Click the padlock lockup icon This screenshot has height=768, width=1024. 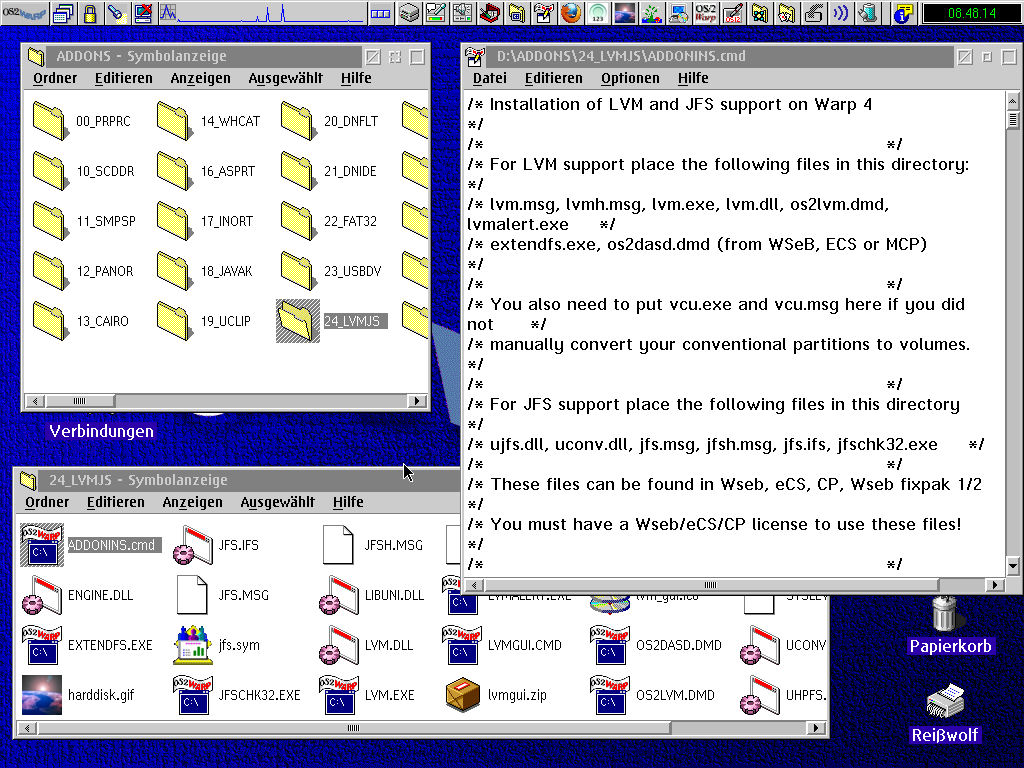[x=90, y=13]
